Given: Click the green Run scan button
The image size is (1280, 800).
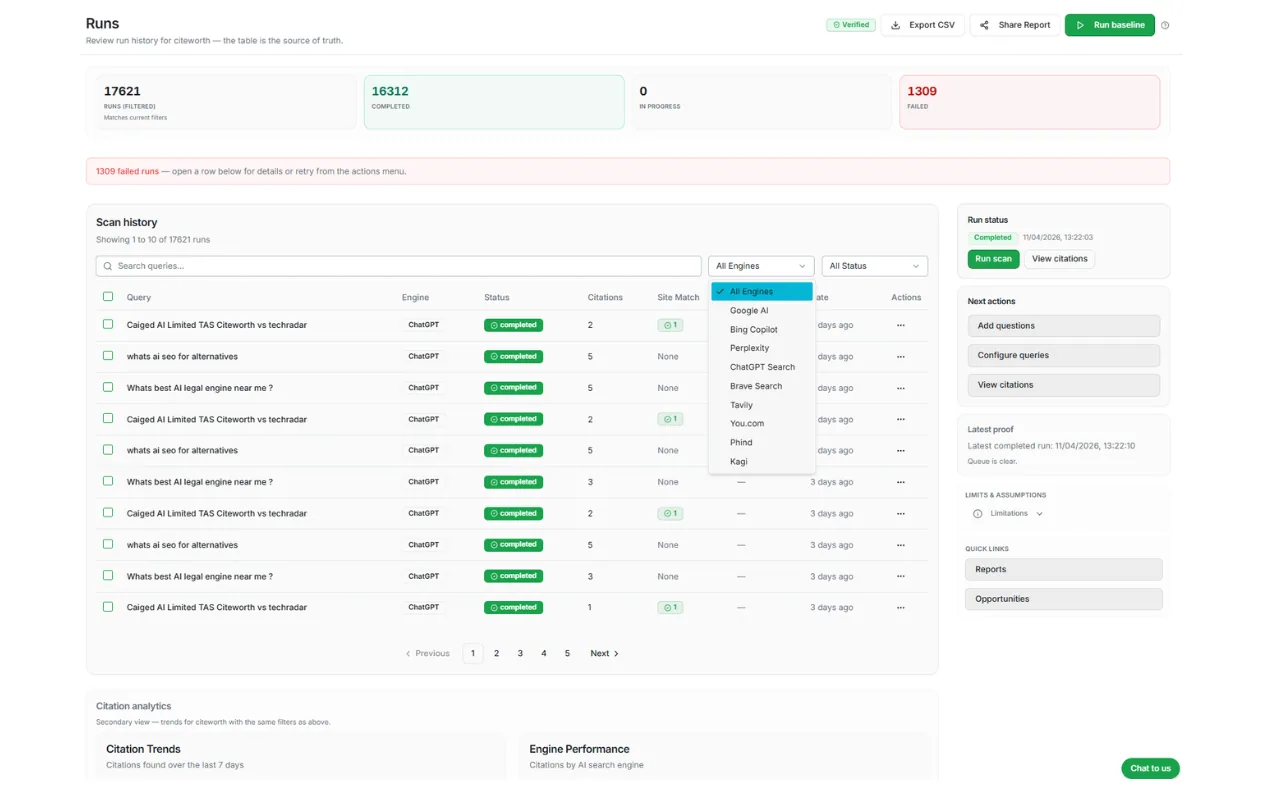Looking at the screenshot, I should tap(994, 259).
